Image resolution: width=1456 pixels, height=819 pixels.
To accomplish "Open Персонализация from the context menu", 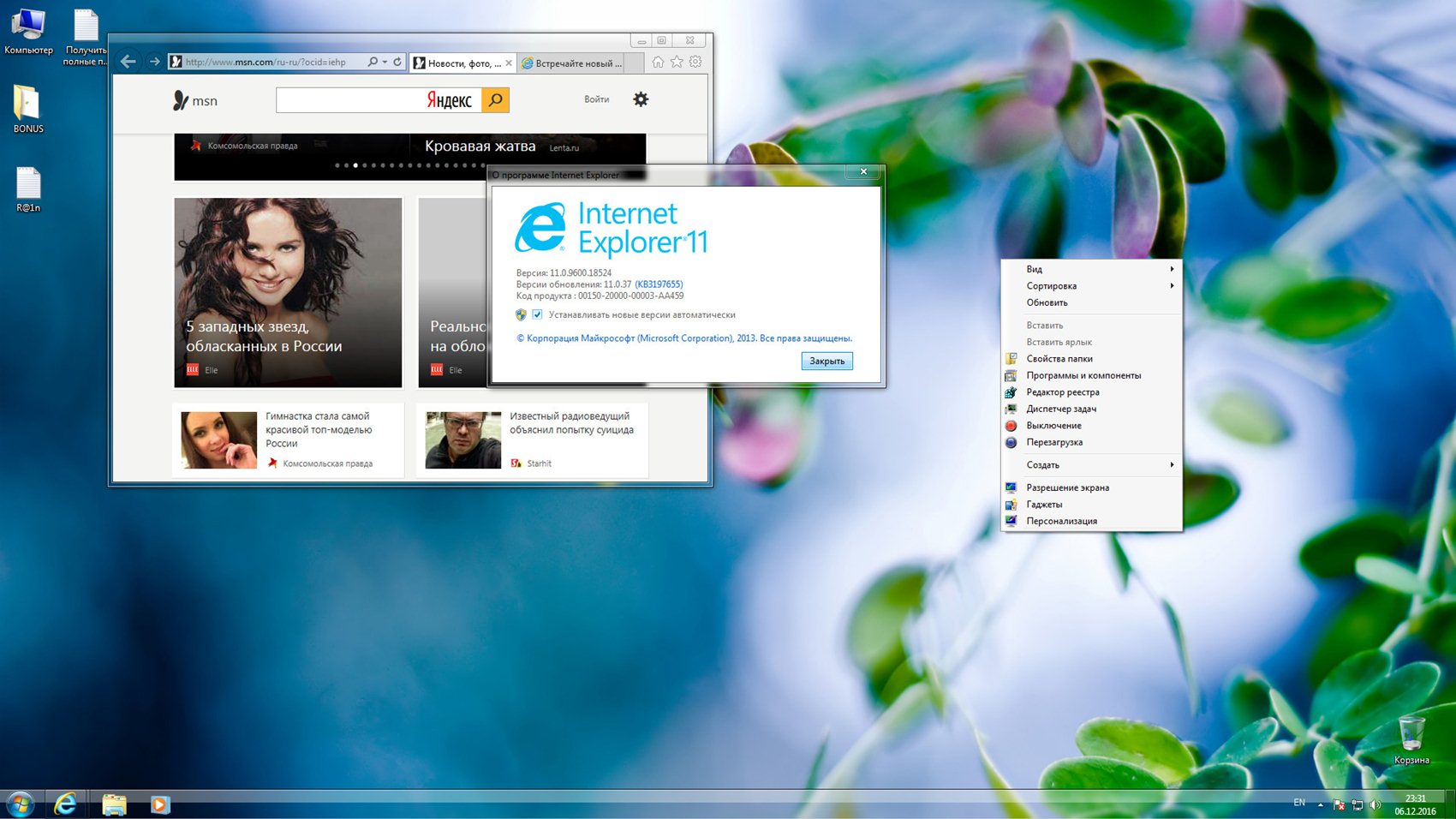I will coord(1091,521).
